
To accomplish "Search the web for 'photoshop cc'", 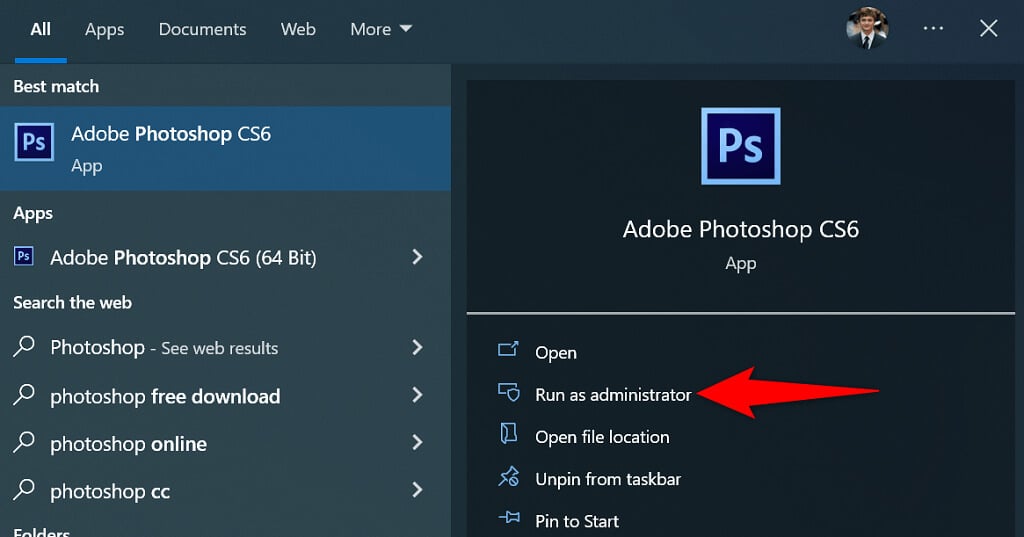I will [110, 491].
